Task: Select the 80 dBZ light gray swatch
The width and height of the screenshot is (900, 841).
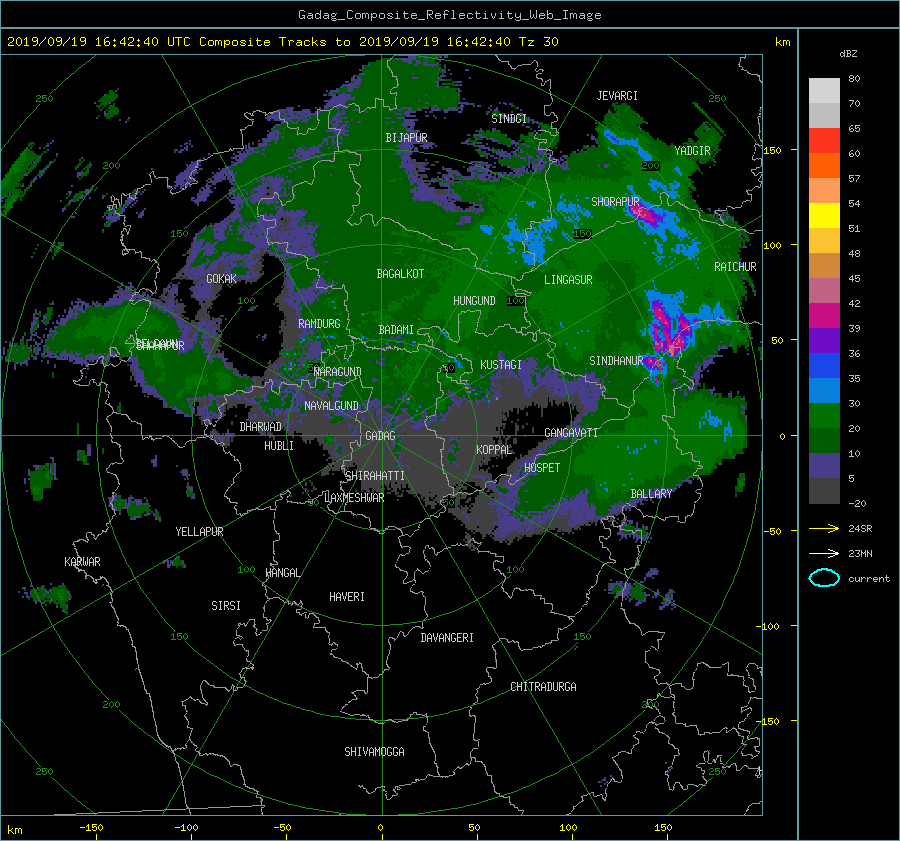Action: pos(824,90)
